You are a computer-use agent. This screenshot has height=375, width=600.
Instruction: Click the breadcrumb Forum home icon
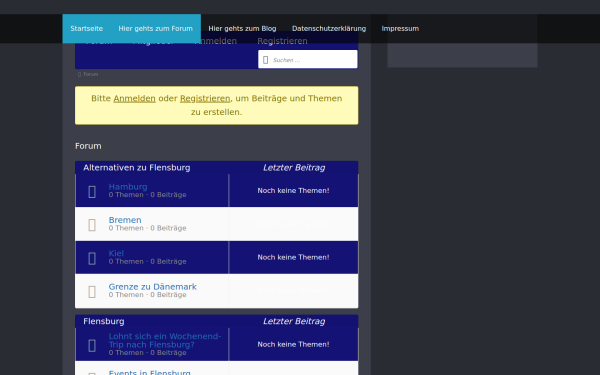tap(79, 74)
